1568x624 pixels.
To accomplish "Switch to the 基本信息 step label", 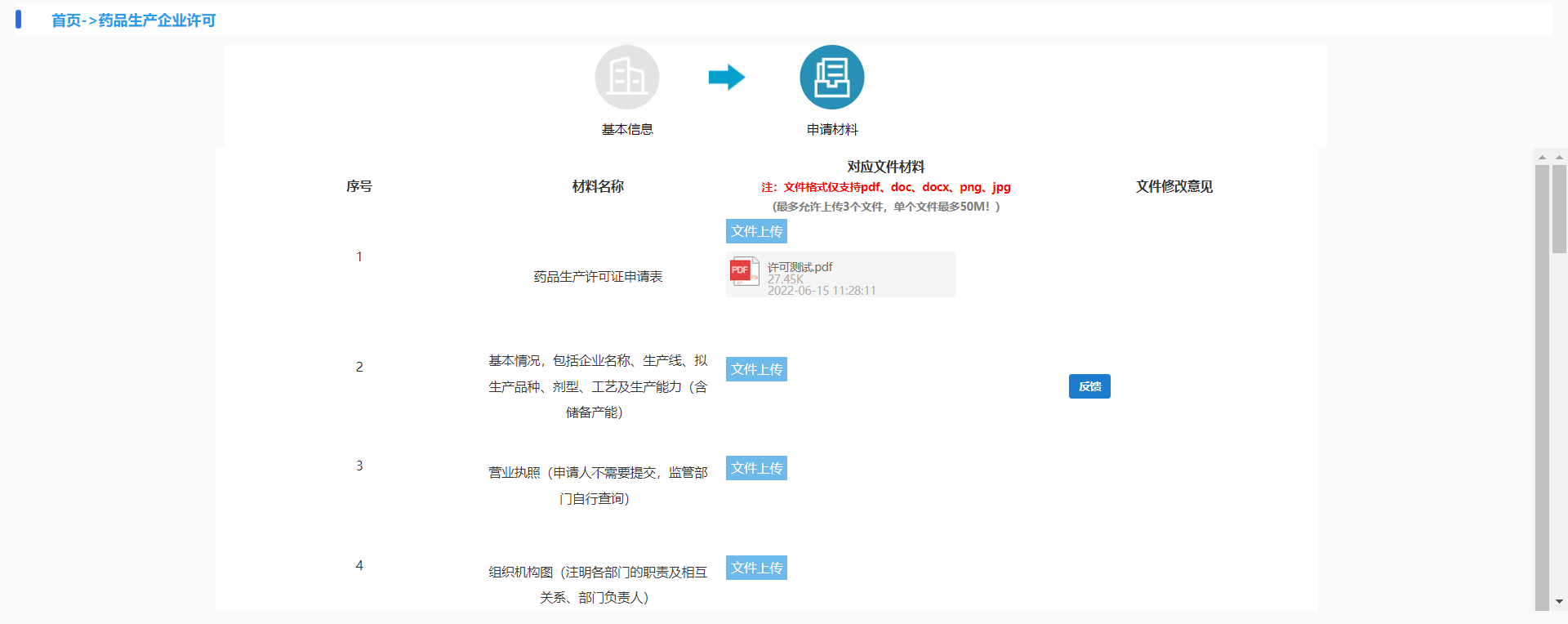I will [x=626, y=129].
